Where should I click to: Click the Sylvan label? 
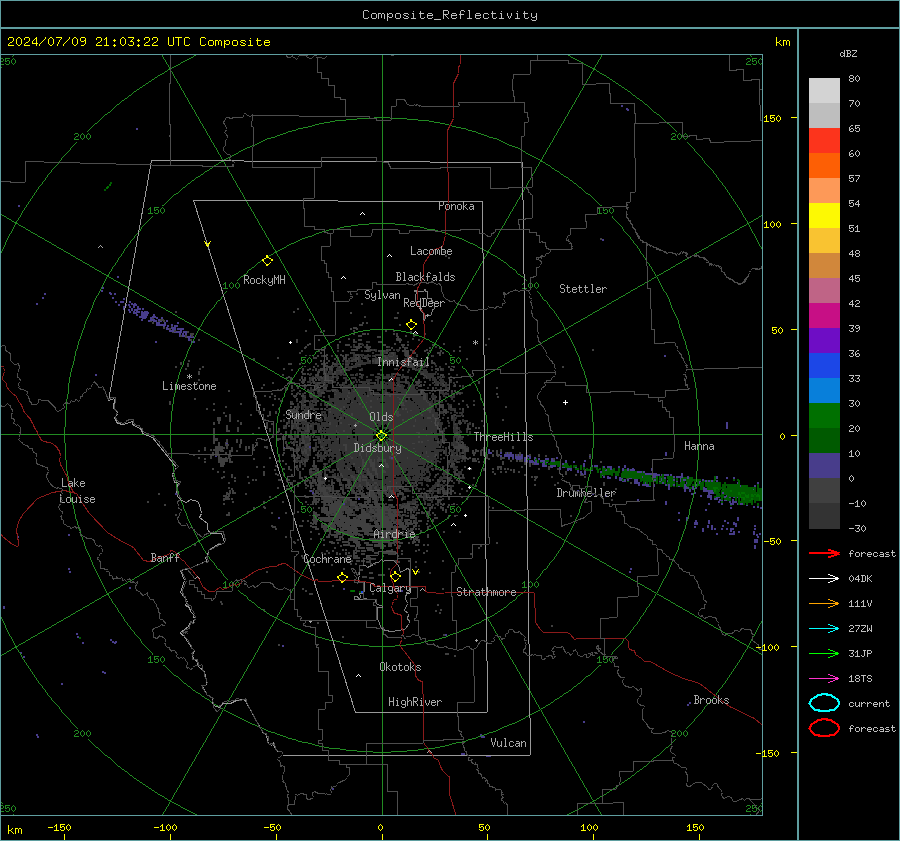382,295
